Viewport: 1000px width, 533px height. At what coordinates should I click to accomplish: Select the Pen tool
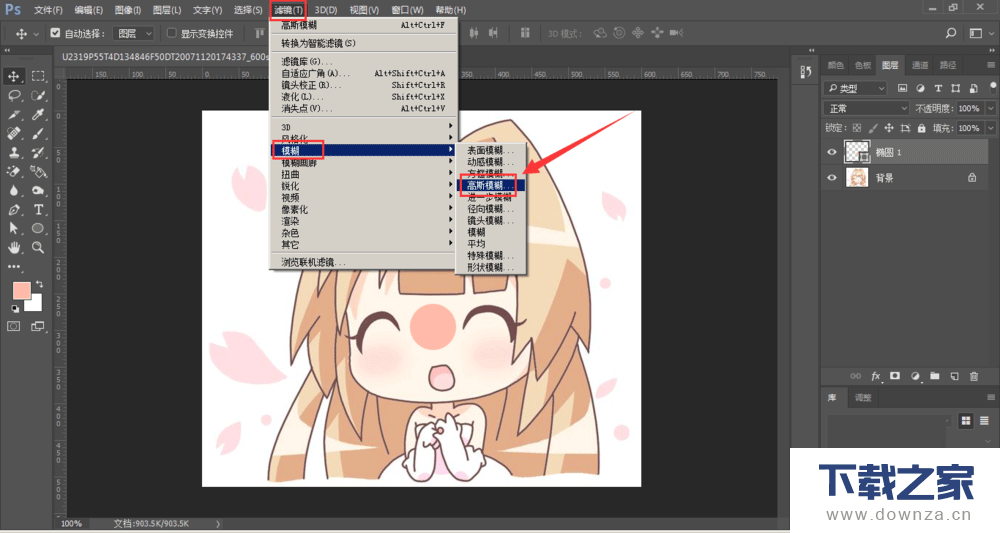[13, 210]
